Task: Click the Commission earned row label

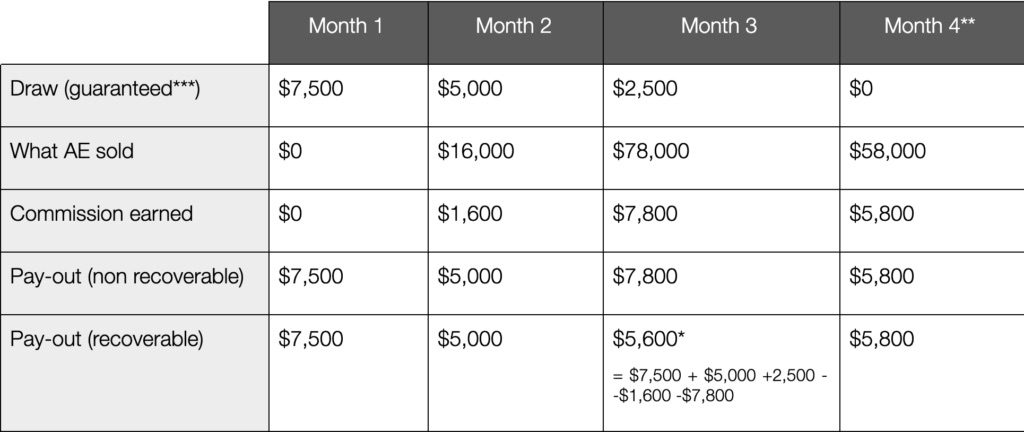Action: pos(101,214)
